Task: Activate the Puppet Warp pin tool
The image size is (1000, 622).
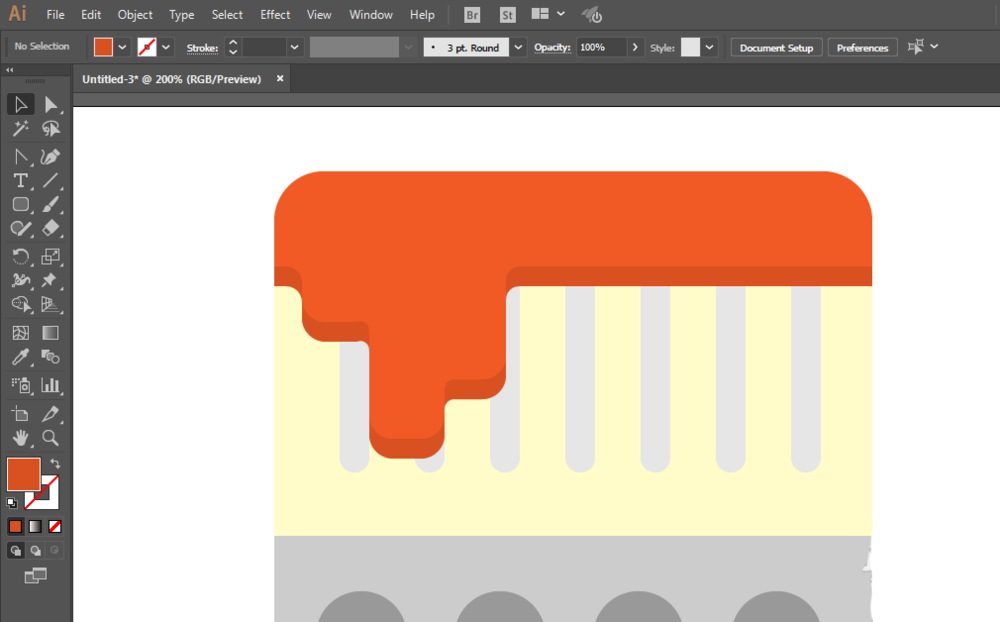Action: click(50, 280)
